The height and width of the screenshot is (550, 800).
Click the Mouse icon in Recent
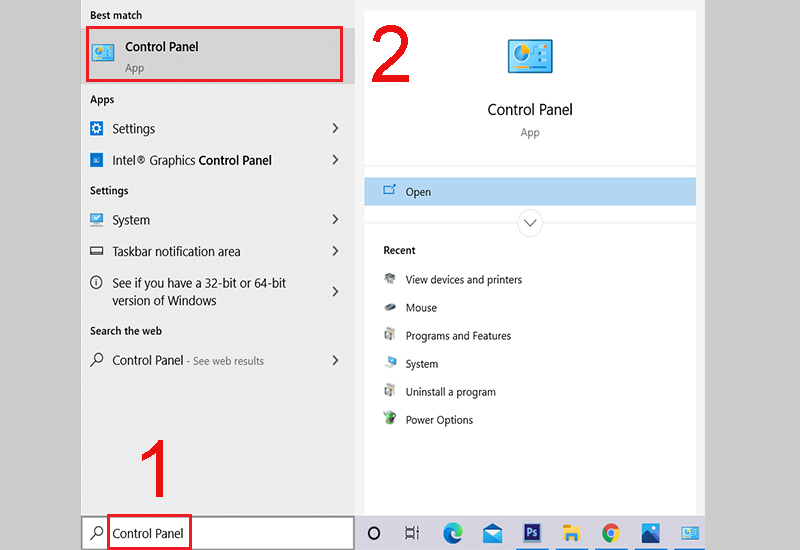pos(390,307)
